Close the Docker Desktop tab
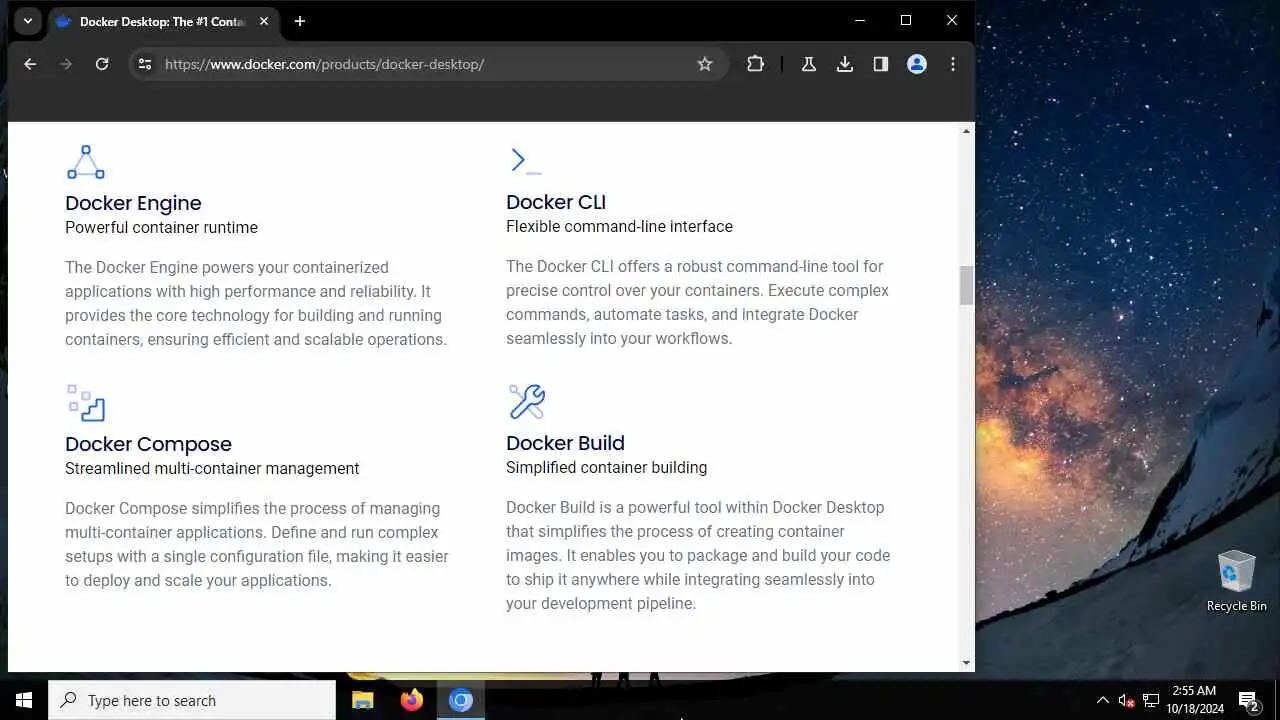 [264, 21]
